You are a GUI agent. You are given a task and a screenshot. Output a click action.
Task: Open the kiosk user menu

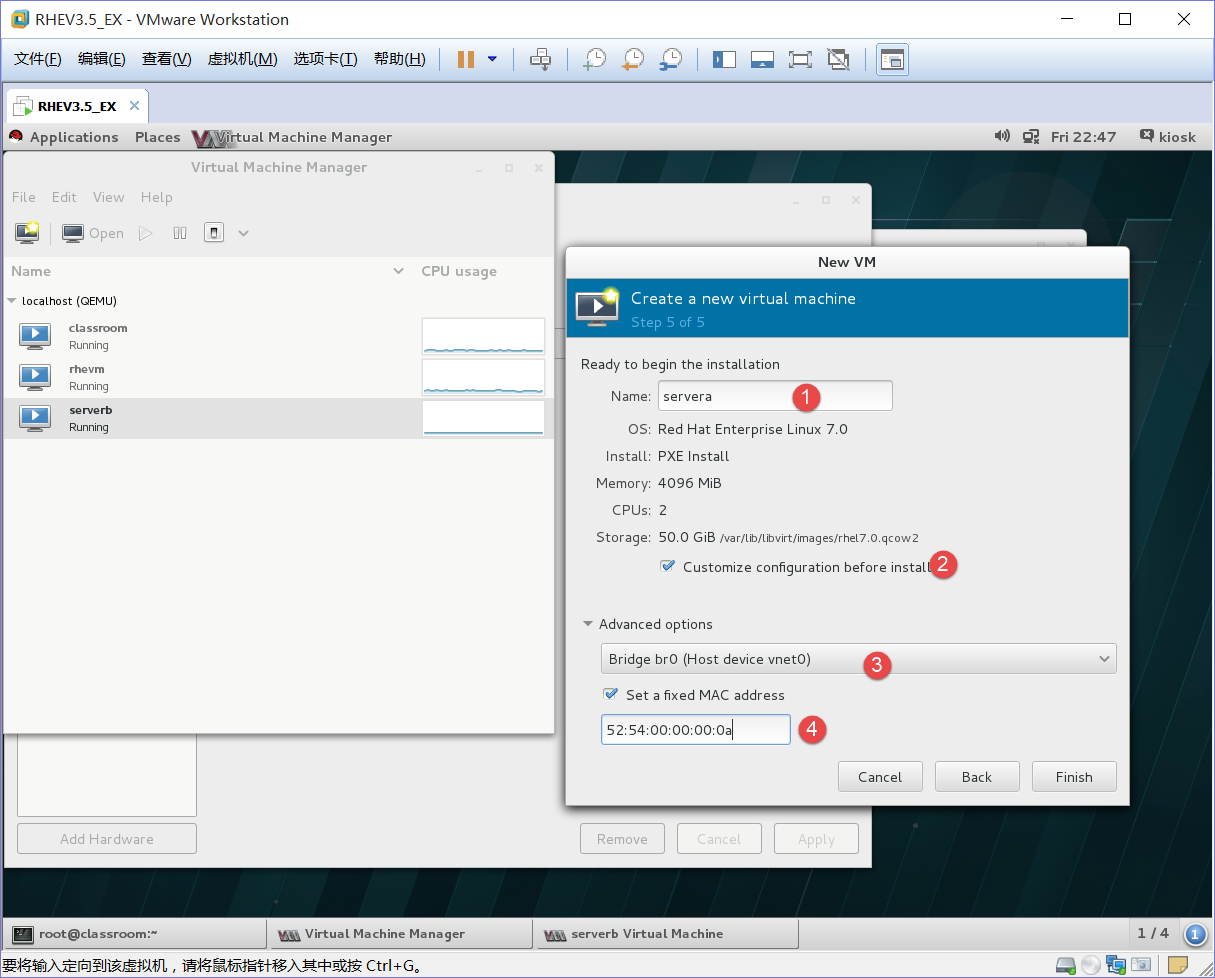[x=1167, y=137]
